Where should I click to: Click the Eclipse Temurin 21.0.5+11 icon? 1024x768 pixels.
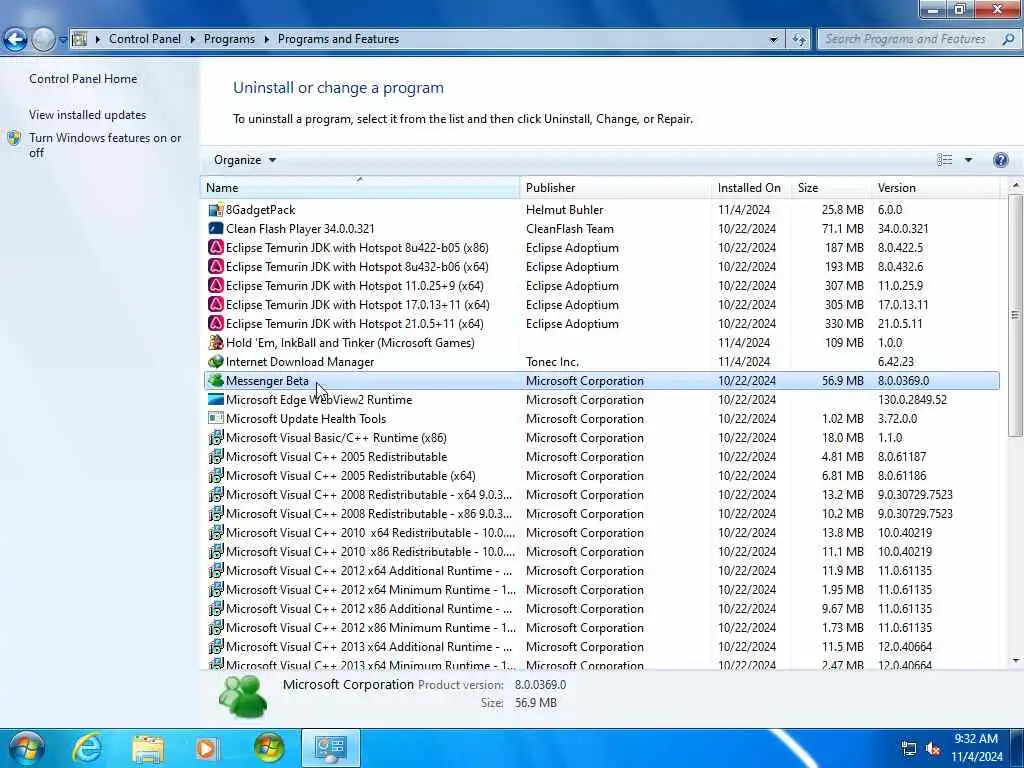(216, 323)
